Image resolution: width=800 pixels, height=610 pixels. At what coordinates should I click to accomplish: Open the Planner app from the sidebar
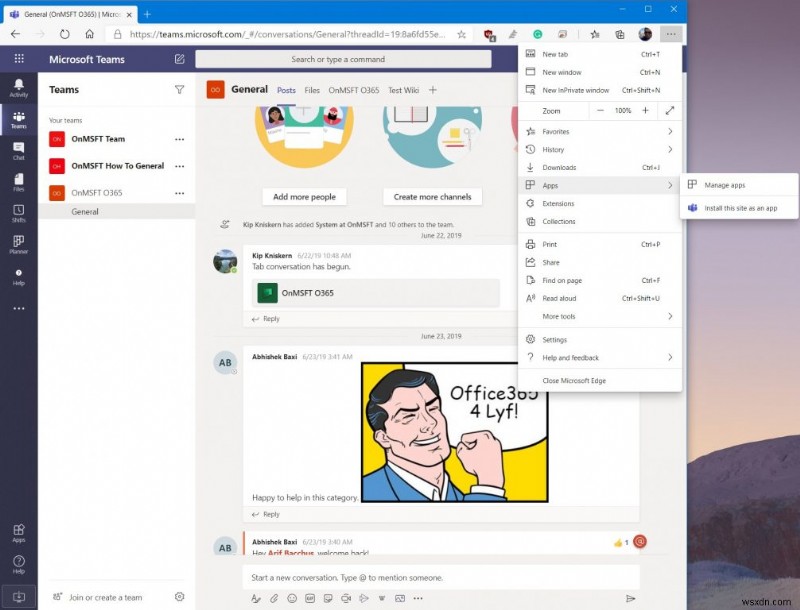tap(18, 245)
